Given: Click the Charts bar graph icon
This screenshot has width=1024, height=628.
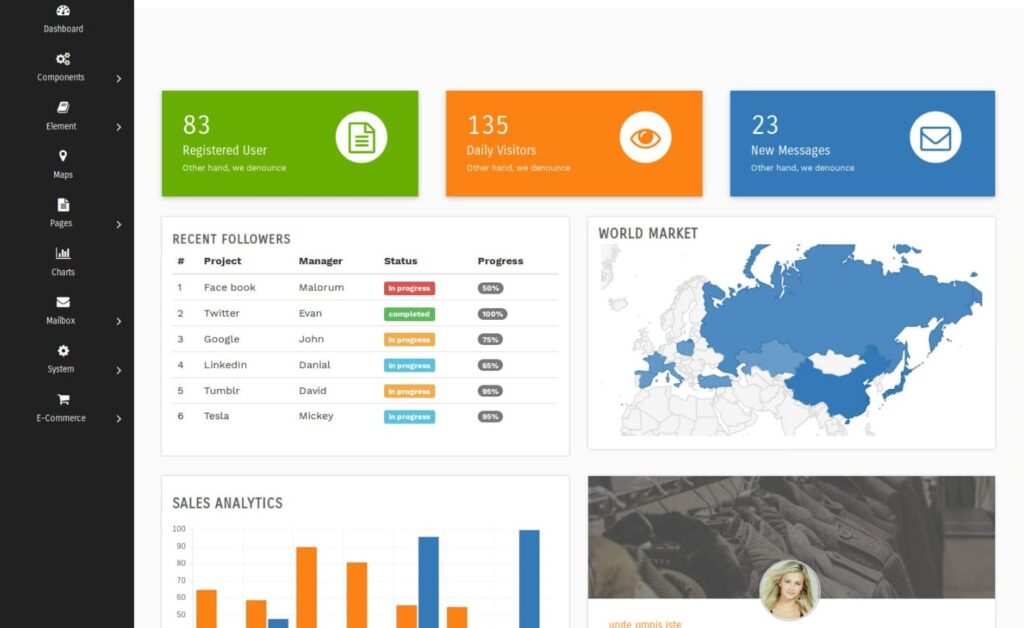Looking at the screenshot, I should tap(63, 253).
